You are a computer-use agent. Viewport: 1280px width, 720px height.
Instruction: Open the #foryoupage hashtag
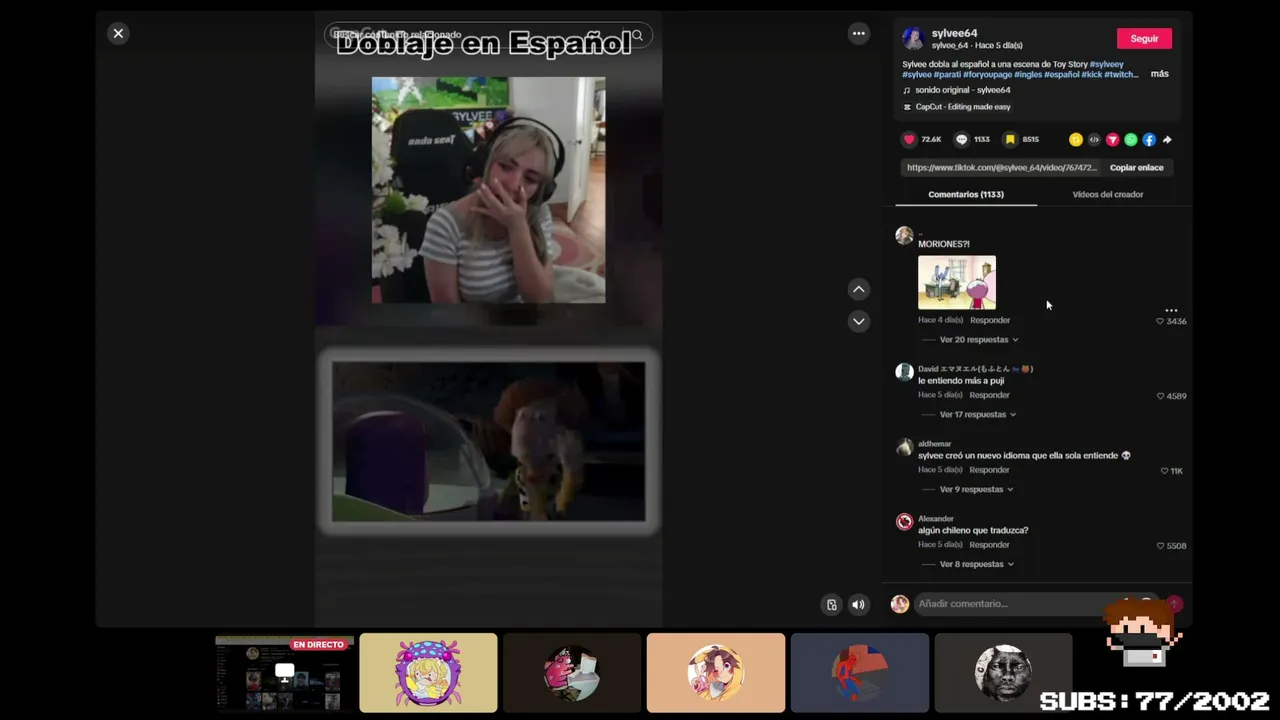point(986,74)
